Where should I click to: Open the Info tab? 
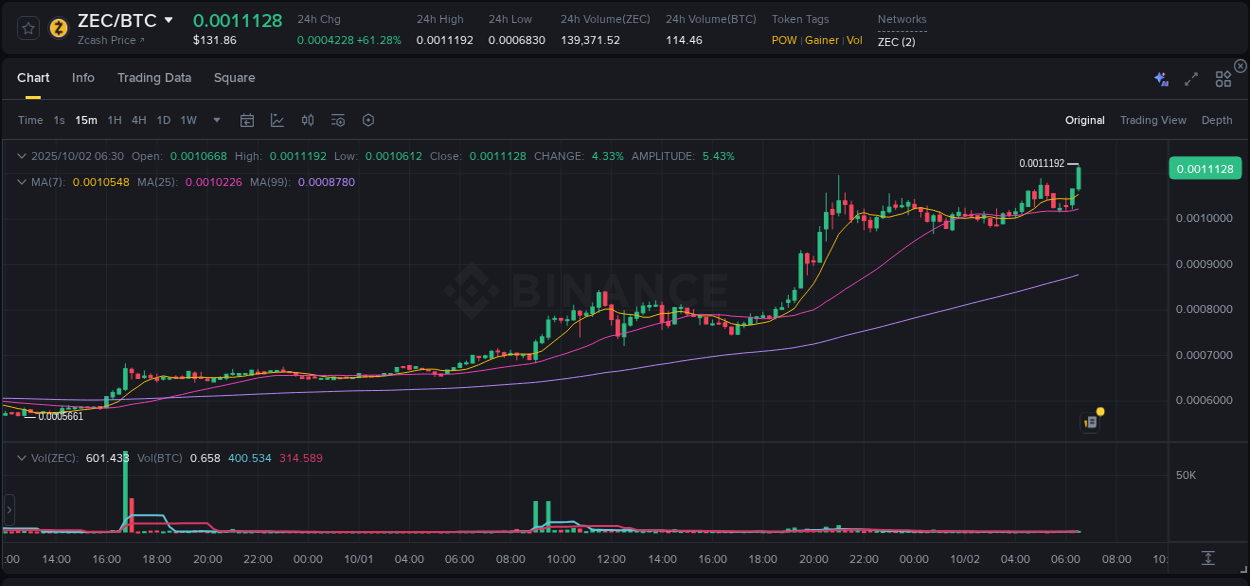(x=83, y=77)
